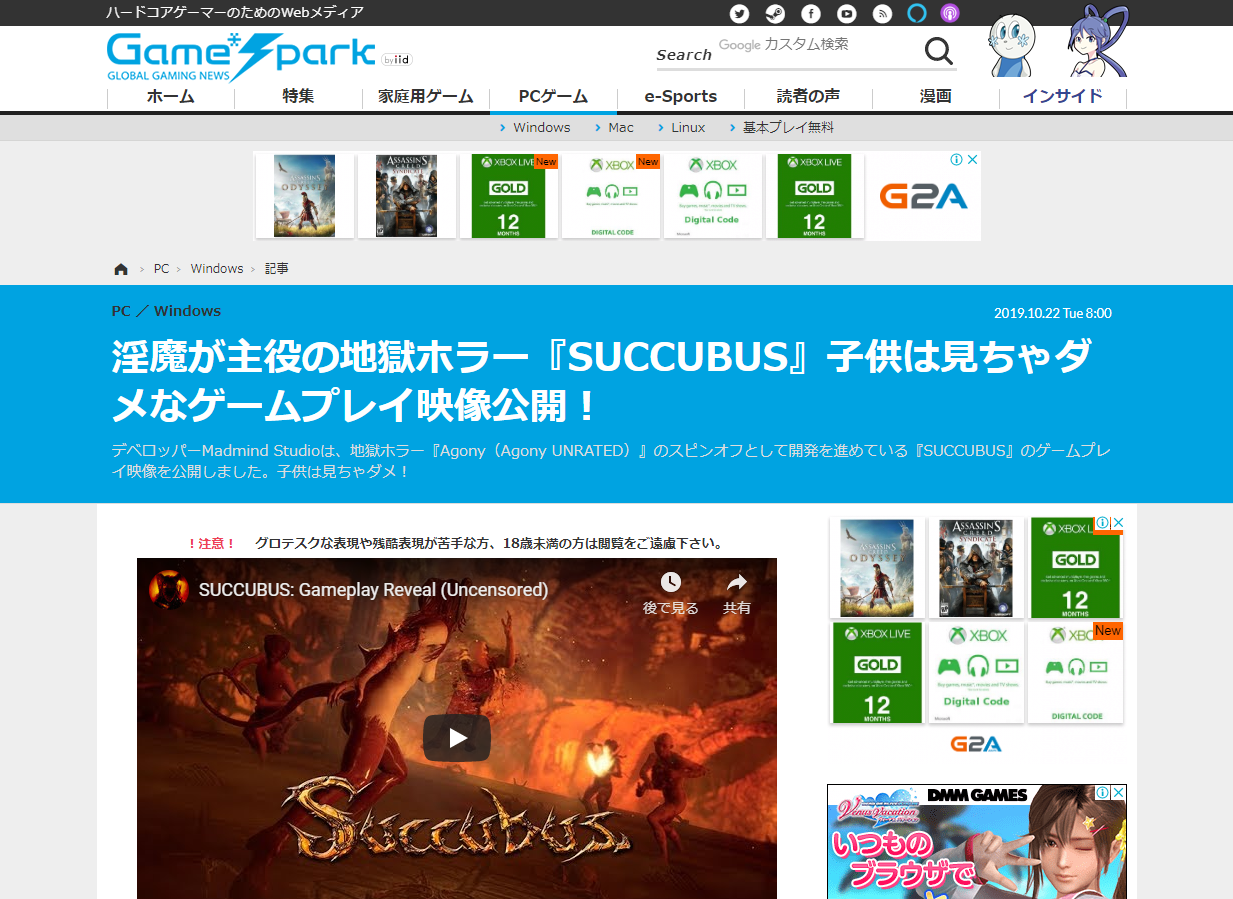The image size is (1233, 899).
Task: Click first Xbox Live Gold tile in banner
Action: point(509,195)
